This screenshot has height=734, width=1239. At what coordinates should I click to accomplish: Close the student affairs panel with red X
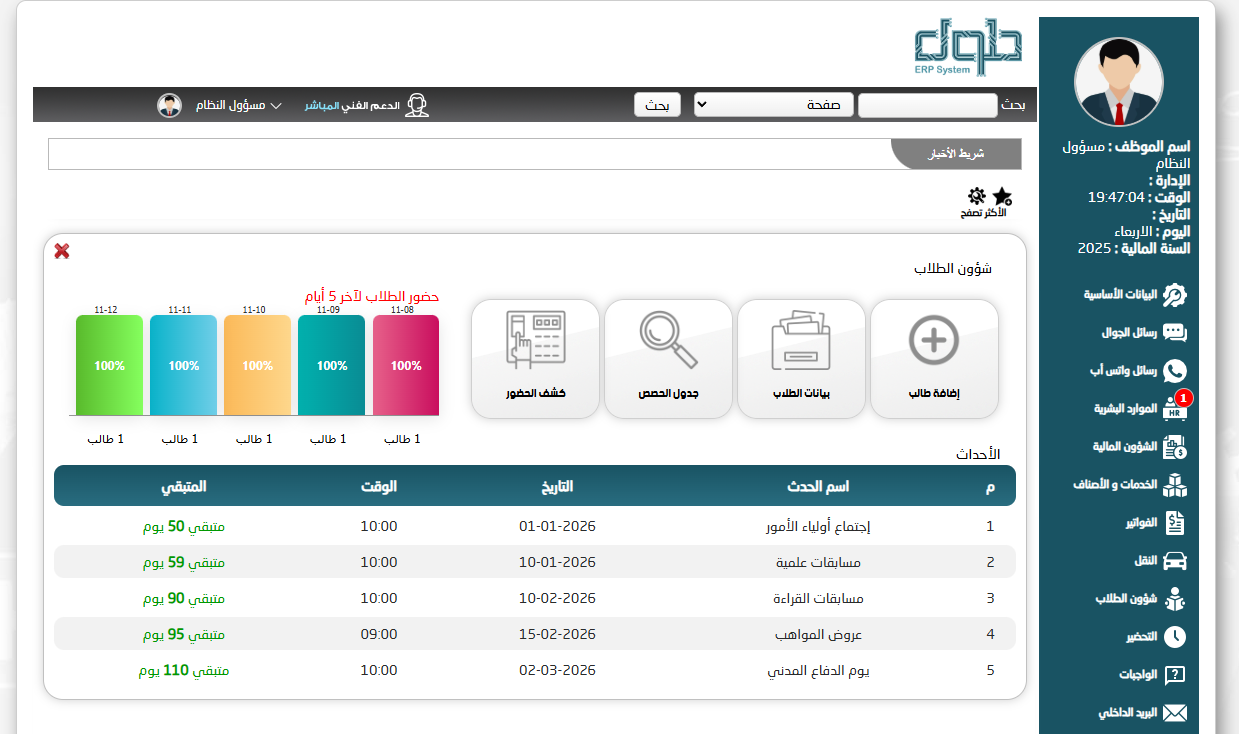62,251
